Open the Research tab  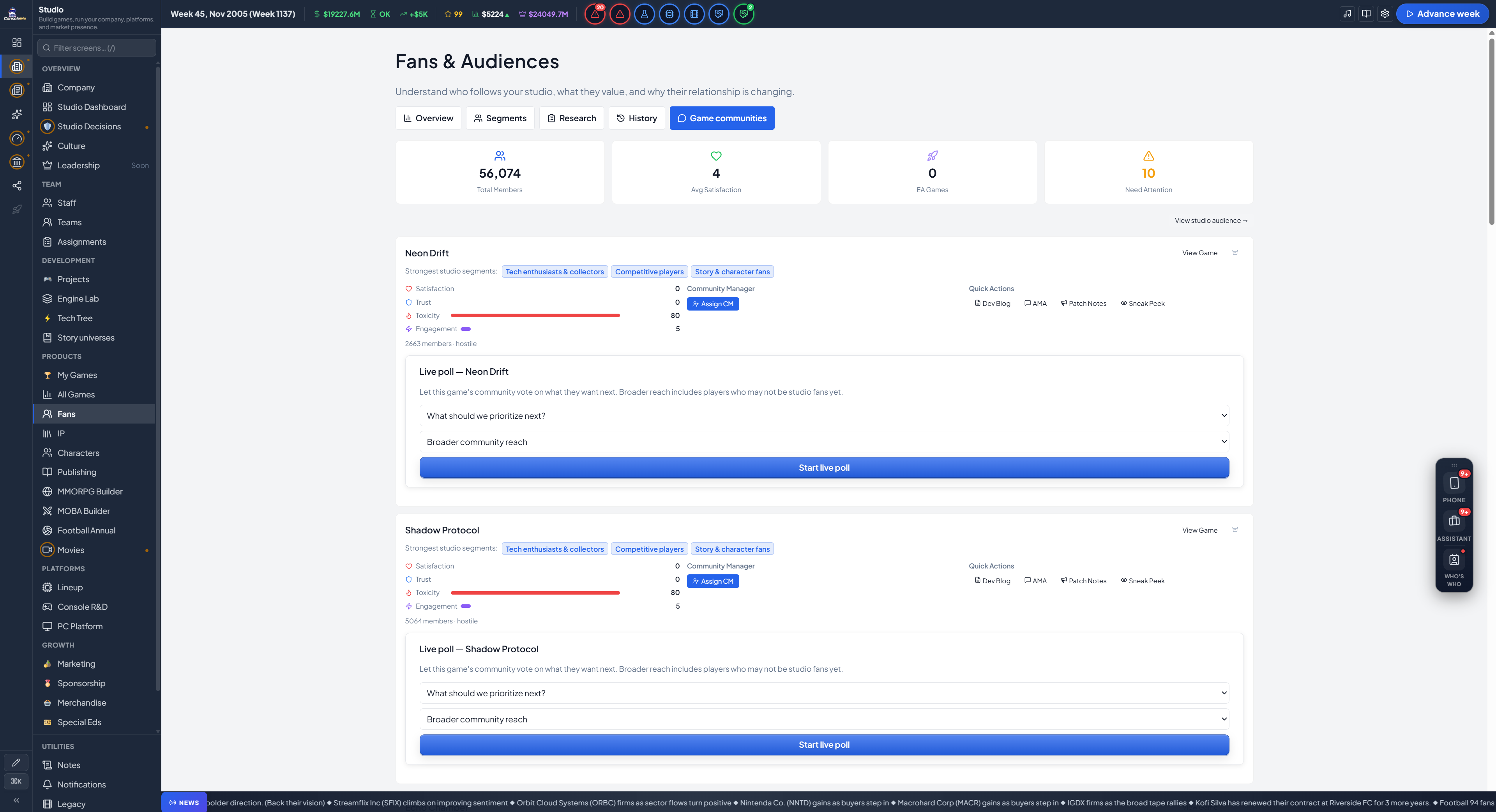tap(571, 118)
